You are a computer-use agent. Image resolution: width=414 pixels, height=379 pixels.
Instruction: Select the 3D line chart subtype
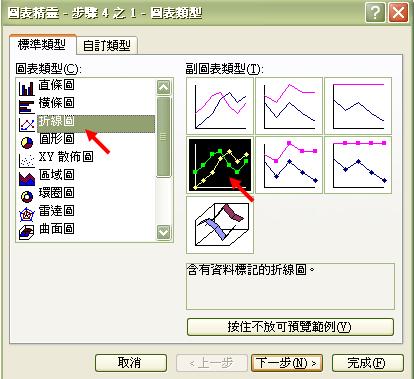[220, 225]
